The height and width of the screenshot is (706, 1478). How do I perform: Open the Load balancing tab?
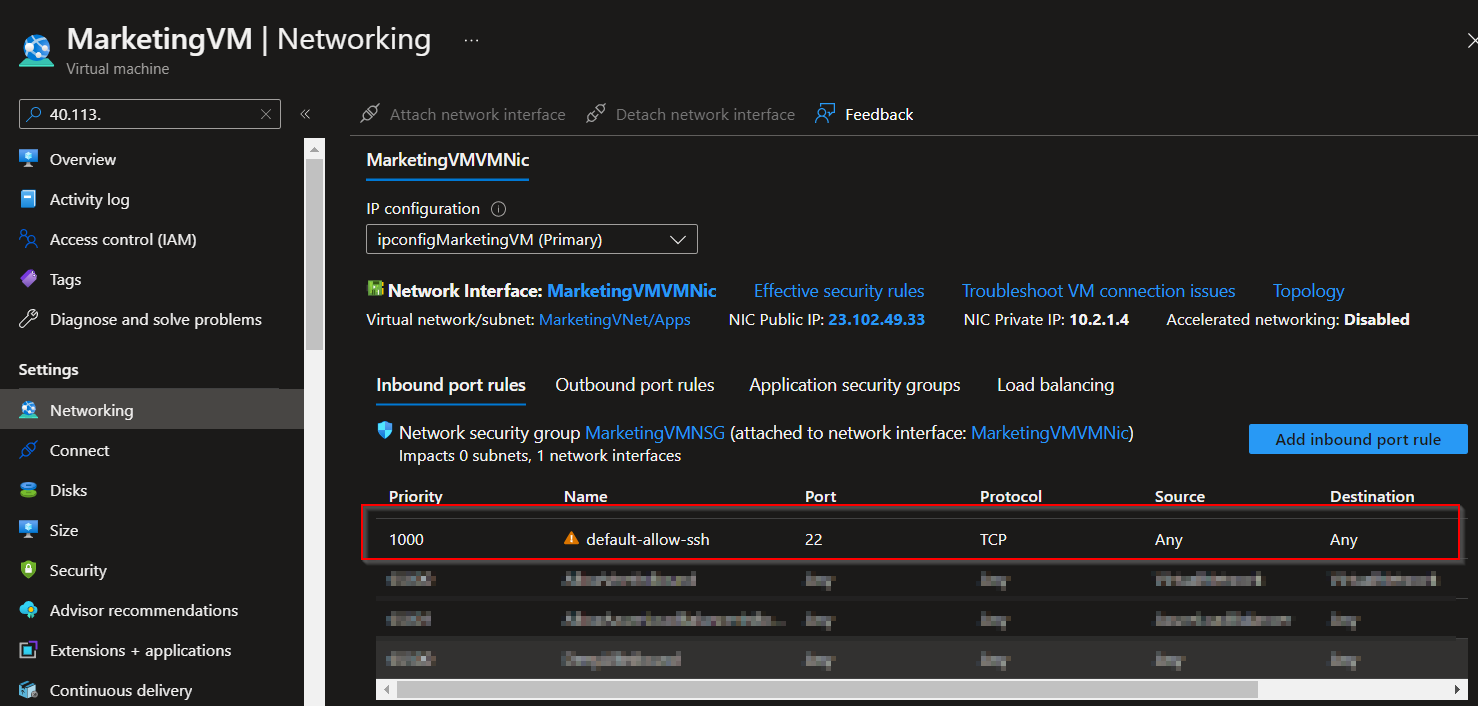[x=1055, y=385]
